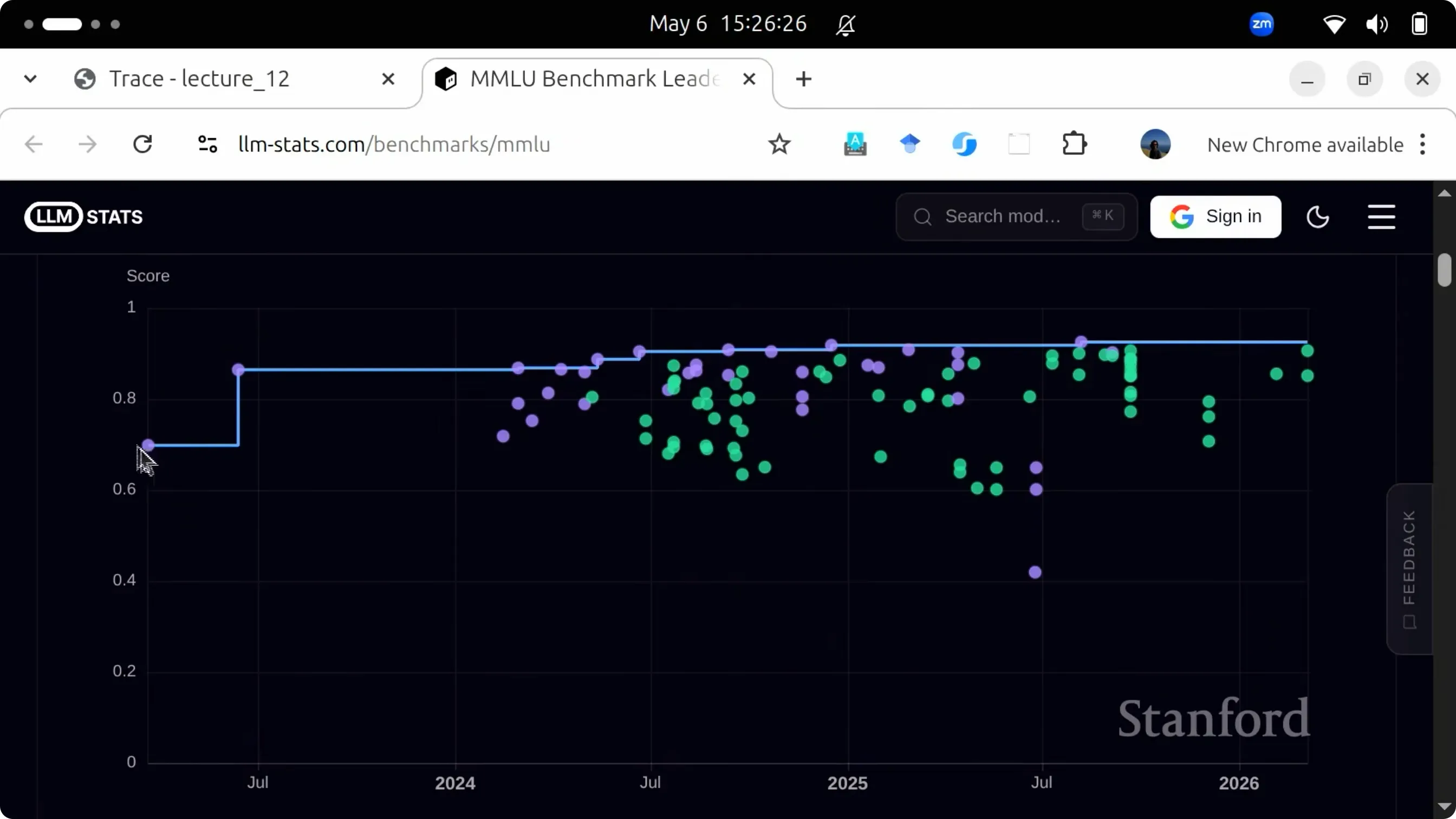The image size is (1456, 819).
Task: Click the address bar URL
Action: (394, 144)
